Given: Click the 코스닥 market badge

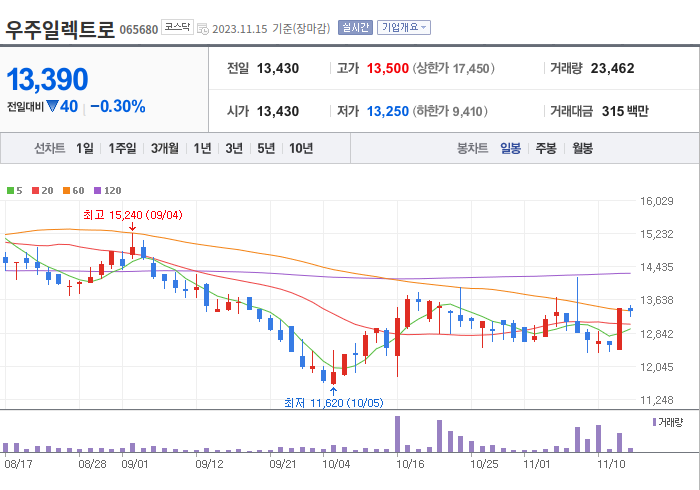Looking at the screenshot, I should pyautogui.click(x=177, y=27).
